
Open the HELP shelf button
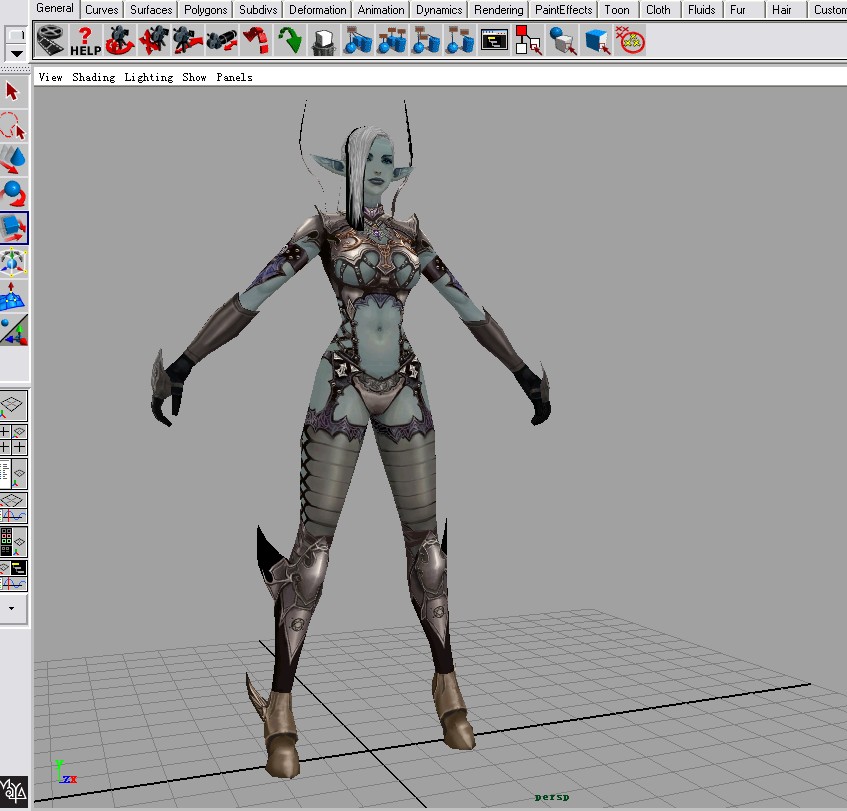pos(85,41)
